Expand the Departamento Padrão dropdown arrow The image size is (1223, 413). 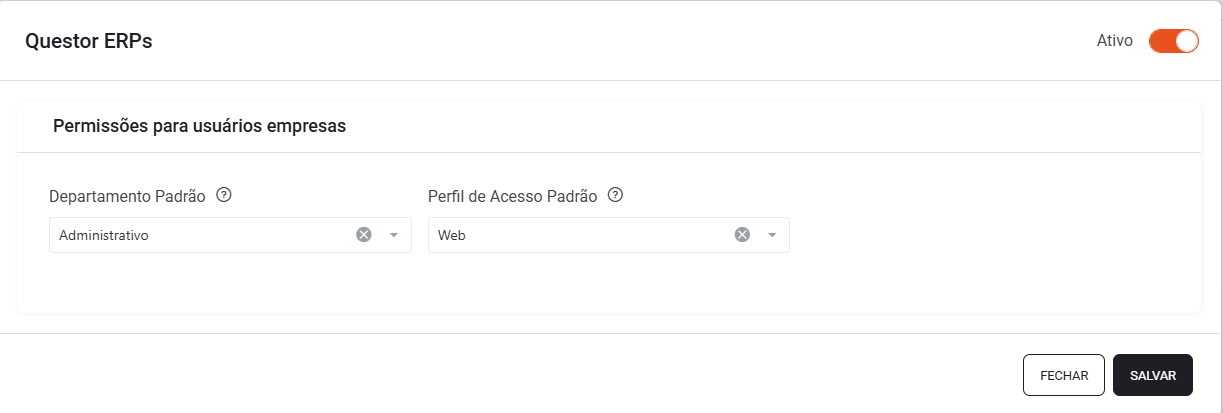point(394,235)
